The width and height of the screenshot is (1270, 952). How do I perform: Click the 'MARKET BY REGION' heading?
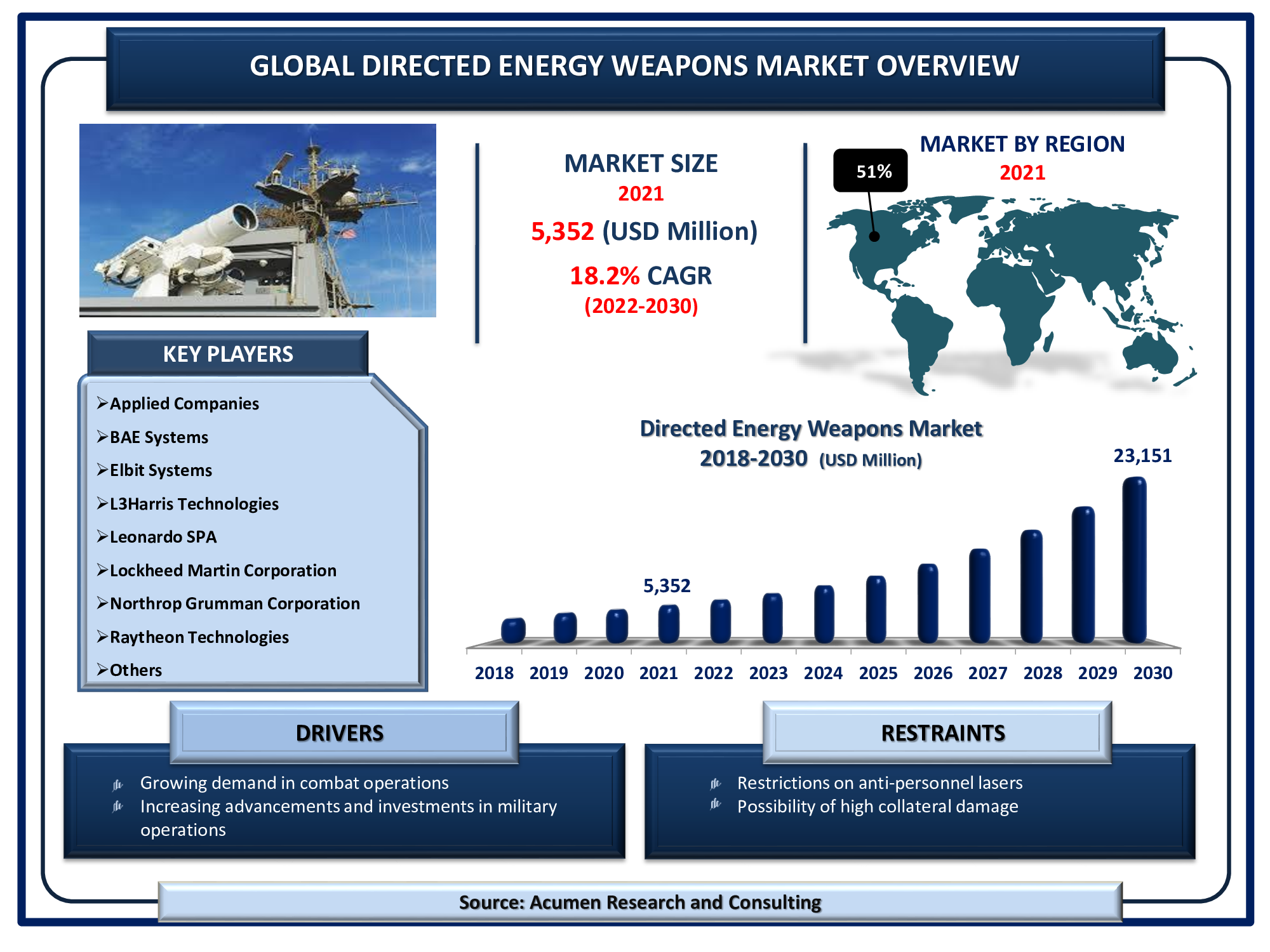click(1022, 144)
